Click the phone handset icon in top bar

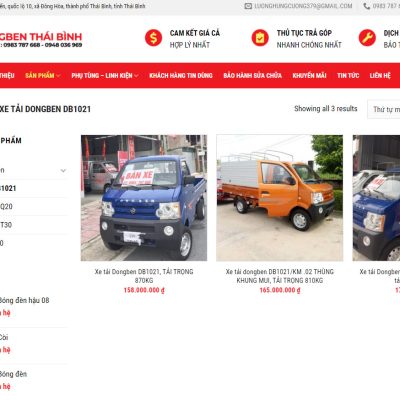(367, 6)
